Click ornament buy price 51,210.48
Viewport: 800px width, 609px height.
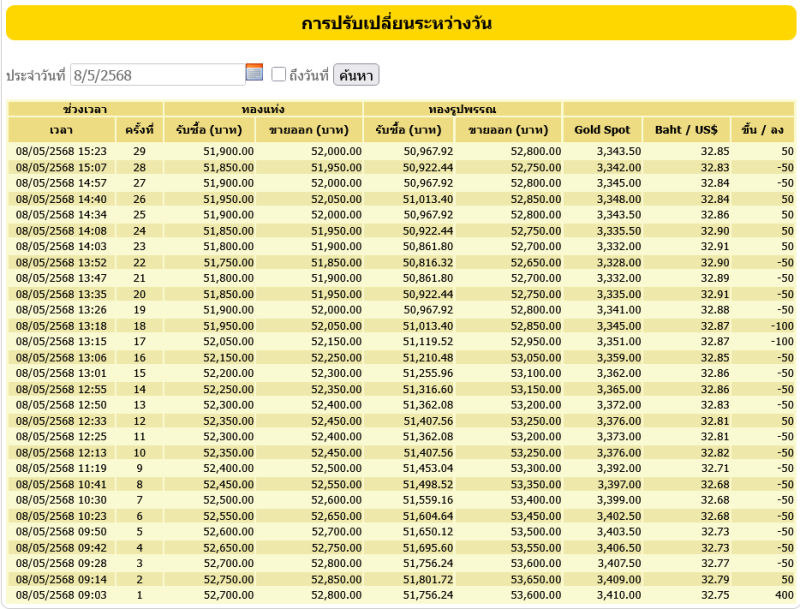428,358
